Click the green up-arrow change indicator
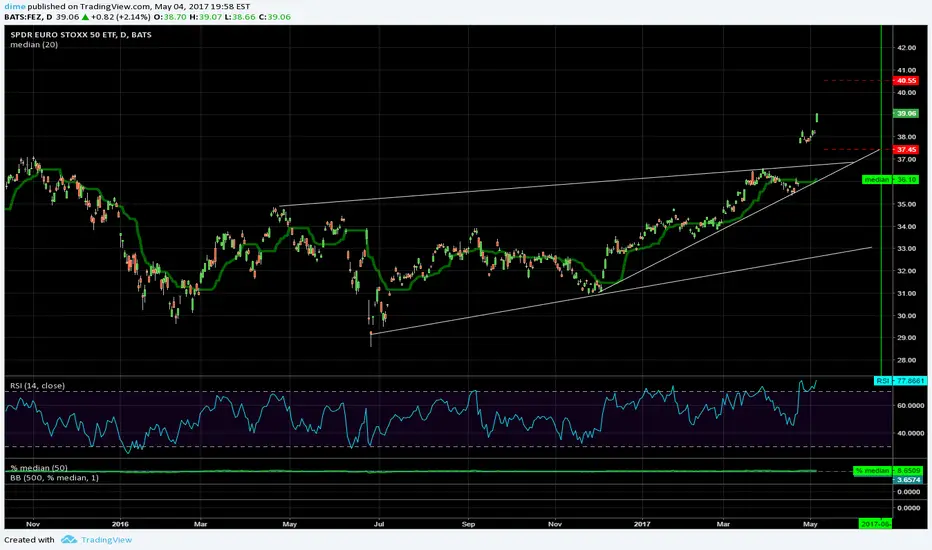This screenshot has width=932, height=550. 85,17
